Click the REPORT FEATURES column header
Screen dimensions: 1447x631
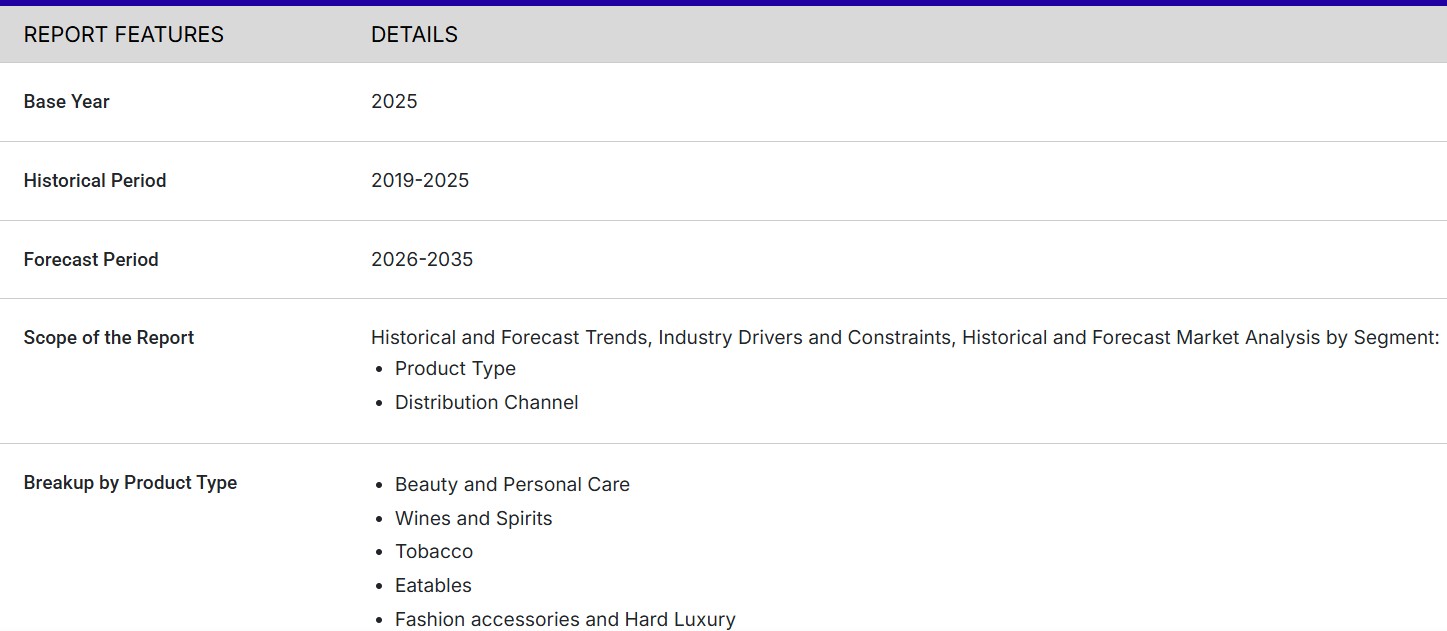tap(123, 35)
